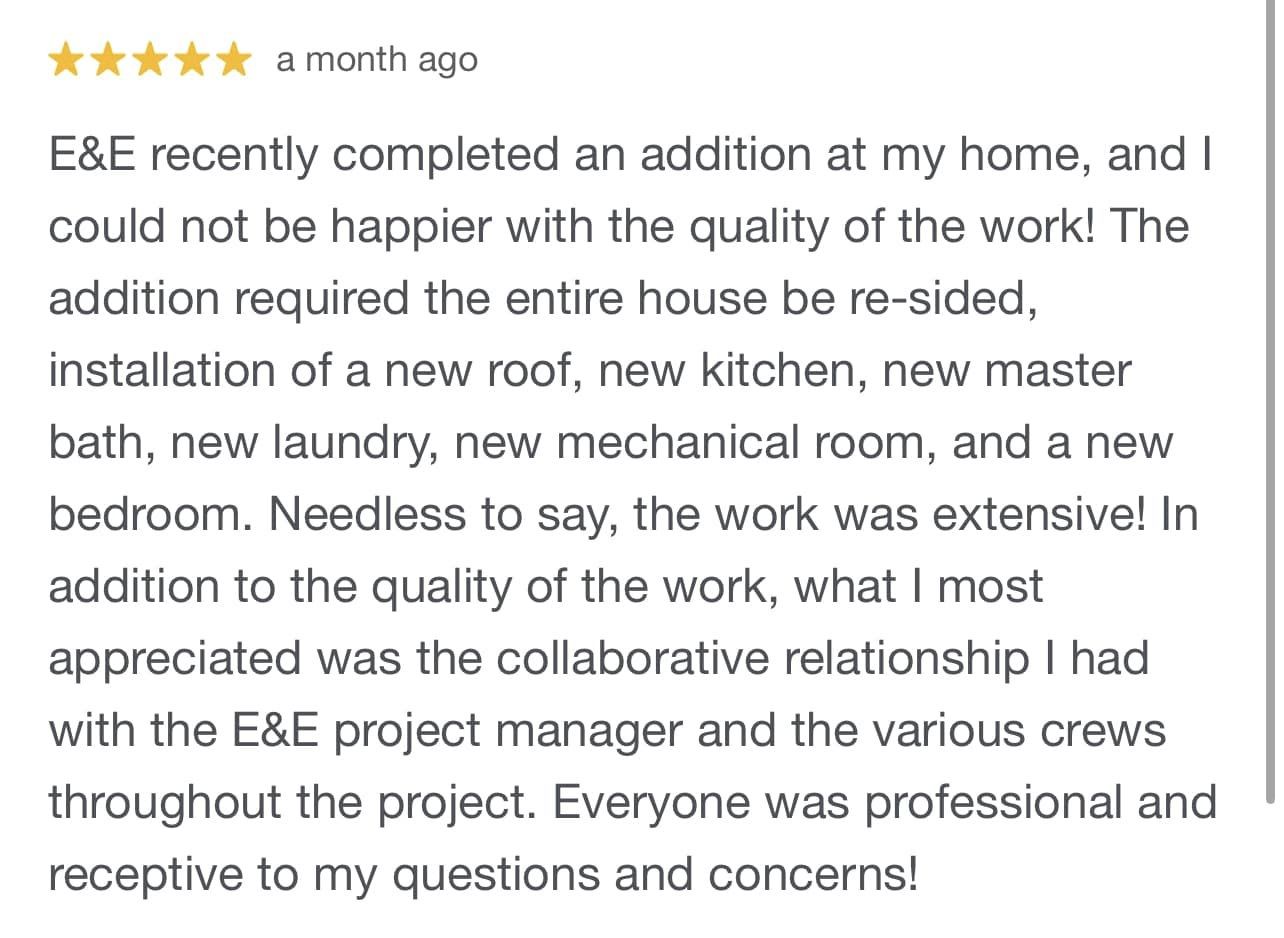Select the third (middle) rating star
The width and height of the screenshot is (1284, 938).
click(x=149, y=60)
